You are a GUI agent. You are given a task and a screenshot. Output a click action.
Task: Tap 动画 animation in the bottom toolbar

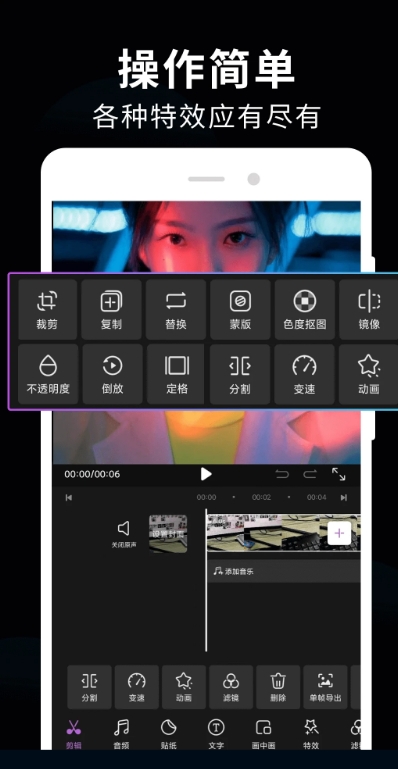point(184,687)
